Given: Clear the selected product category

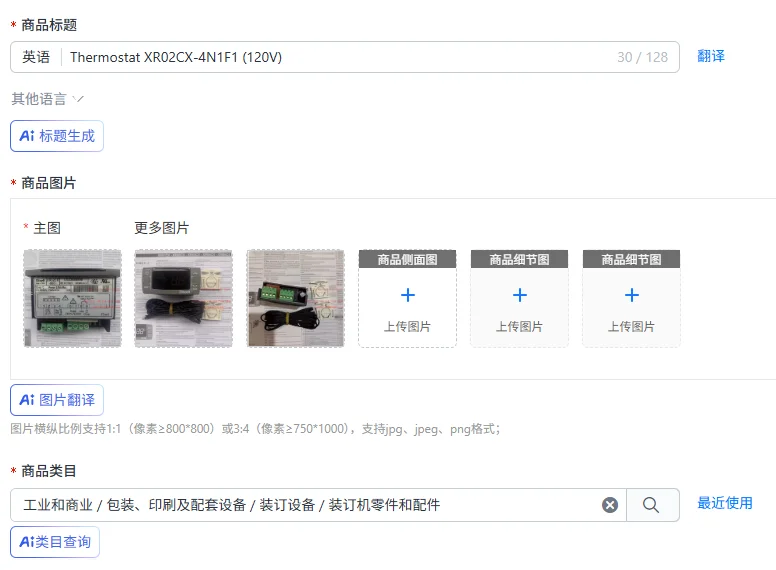Looking at the screenshot, I should [610, 505].
